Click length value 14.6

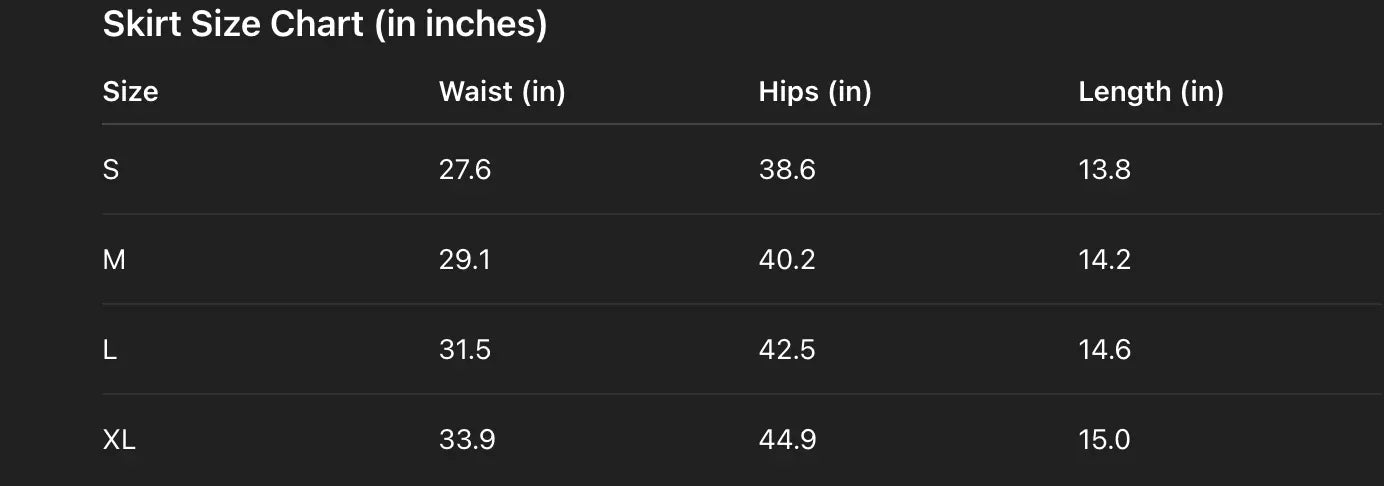(1104, 350)
